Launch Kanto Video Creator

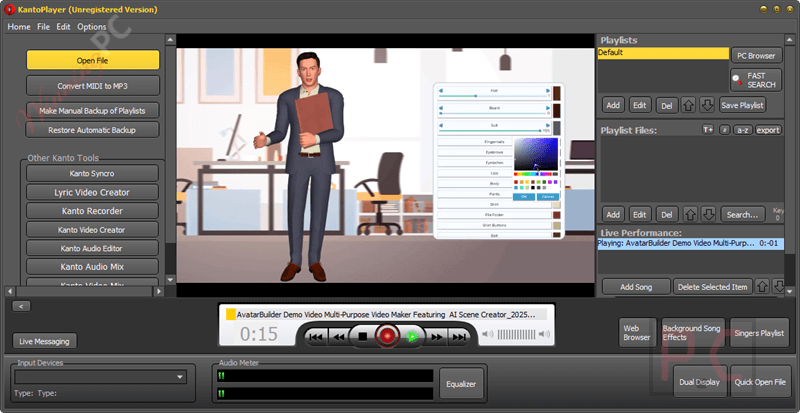[92, 230]
